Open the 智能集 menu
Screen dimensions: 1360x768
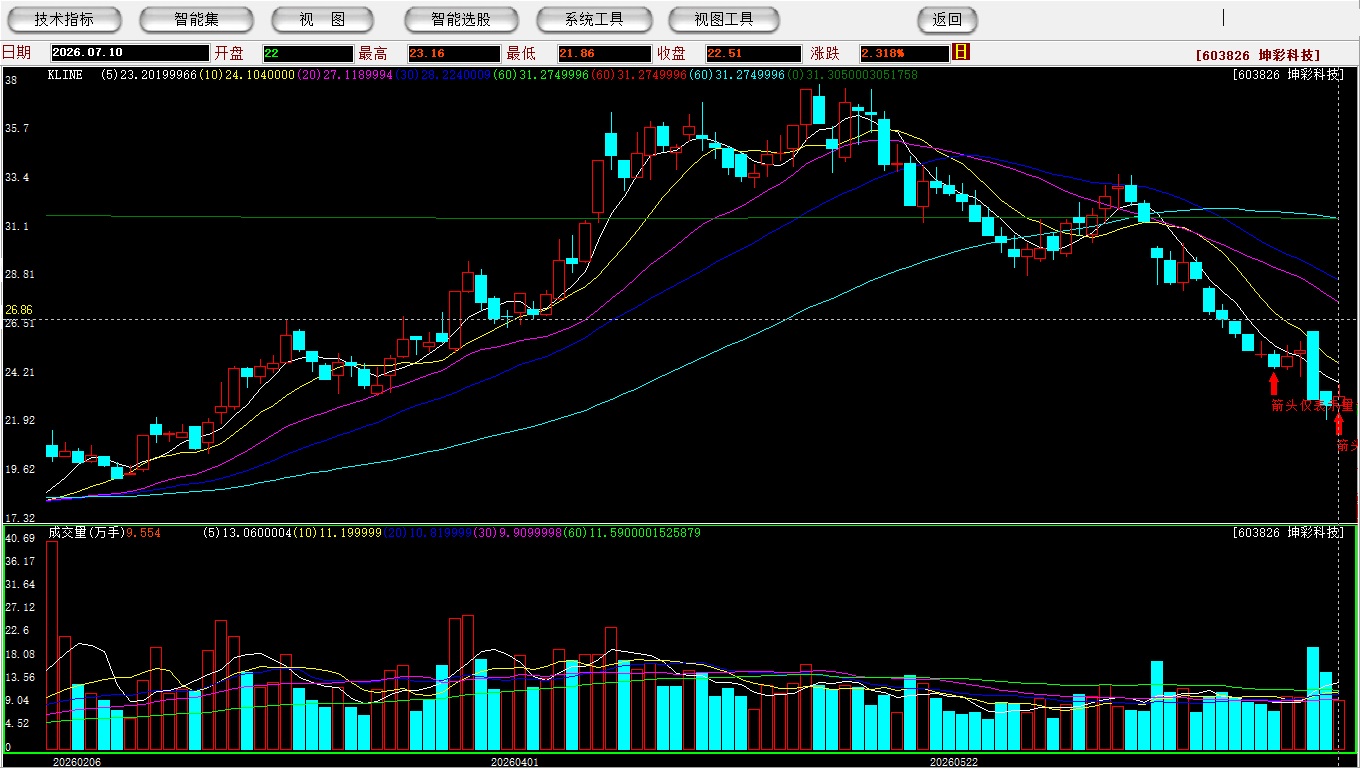point(196,19)
